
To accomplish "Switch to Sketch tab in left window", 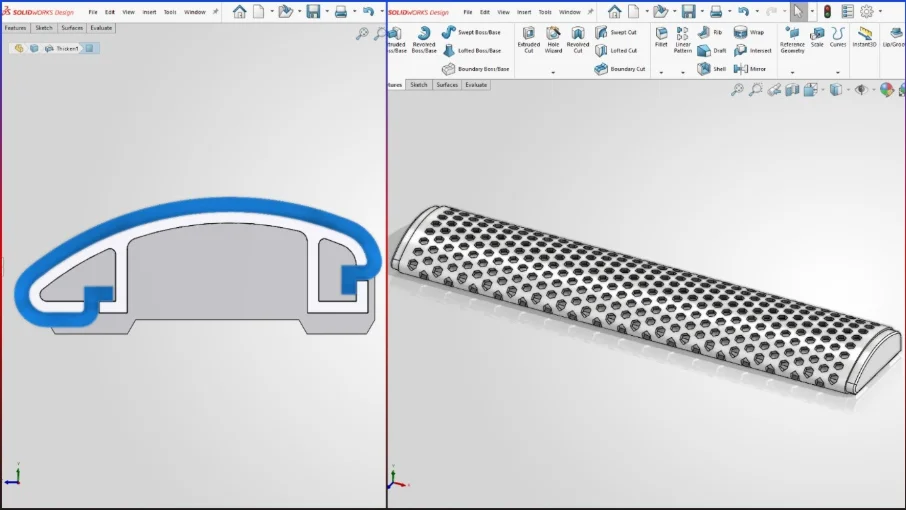I will coord(43,28).
